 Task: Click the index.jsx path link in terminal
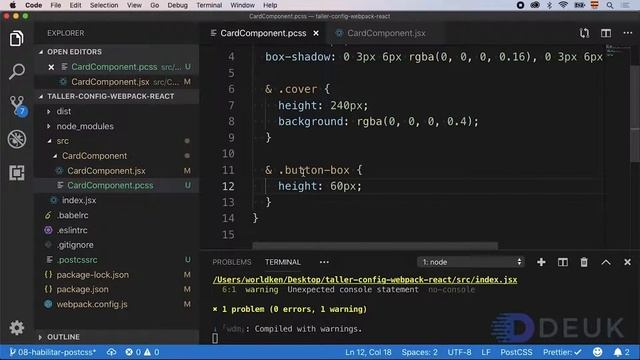365,280
